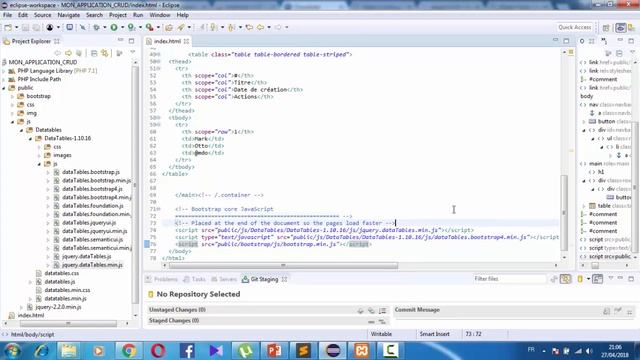Expand the bootstrap folder
The image size is (640, 360).
click(x=13, y=96)
